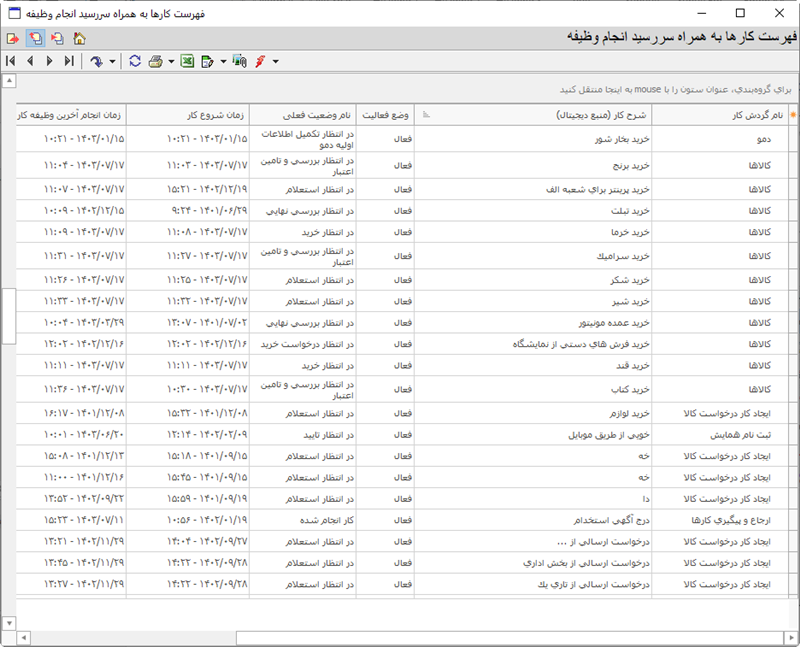Click the home icon in top toolbar
This screenshot has height=647, width=800.
tap(79, 39)
